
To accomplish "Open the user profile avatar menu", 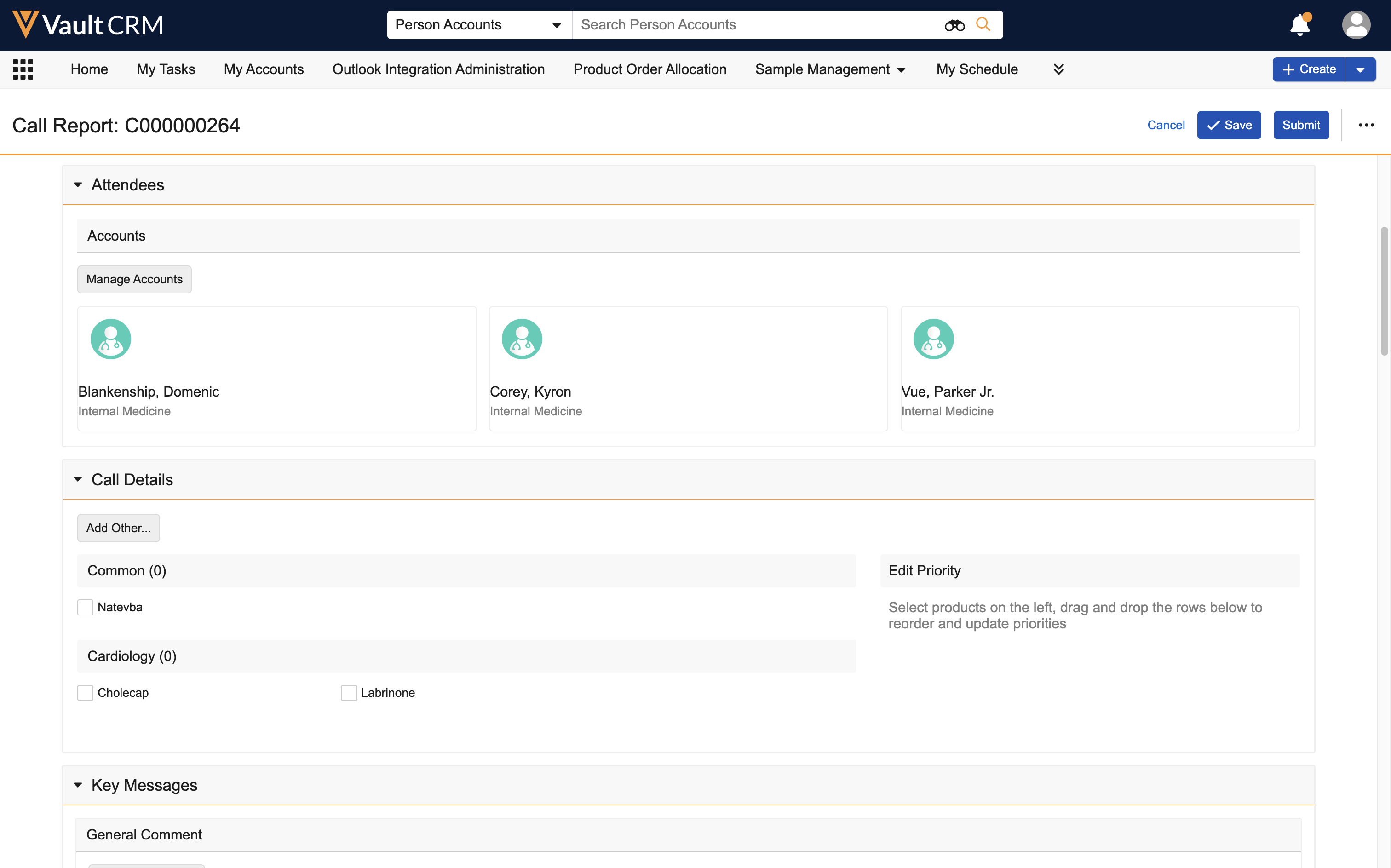I will [1356, 25].
